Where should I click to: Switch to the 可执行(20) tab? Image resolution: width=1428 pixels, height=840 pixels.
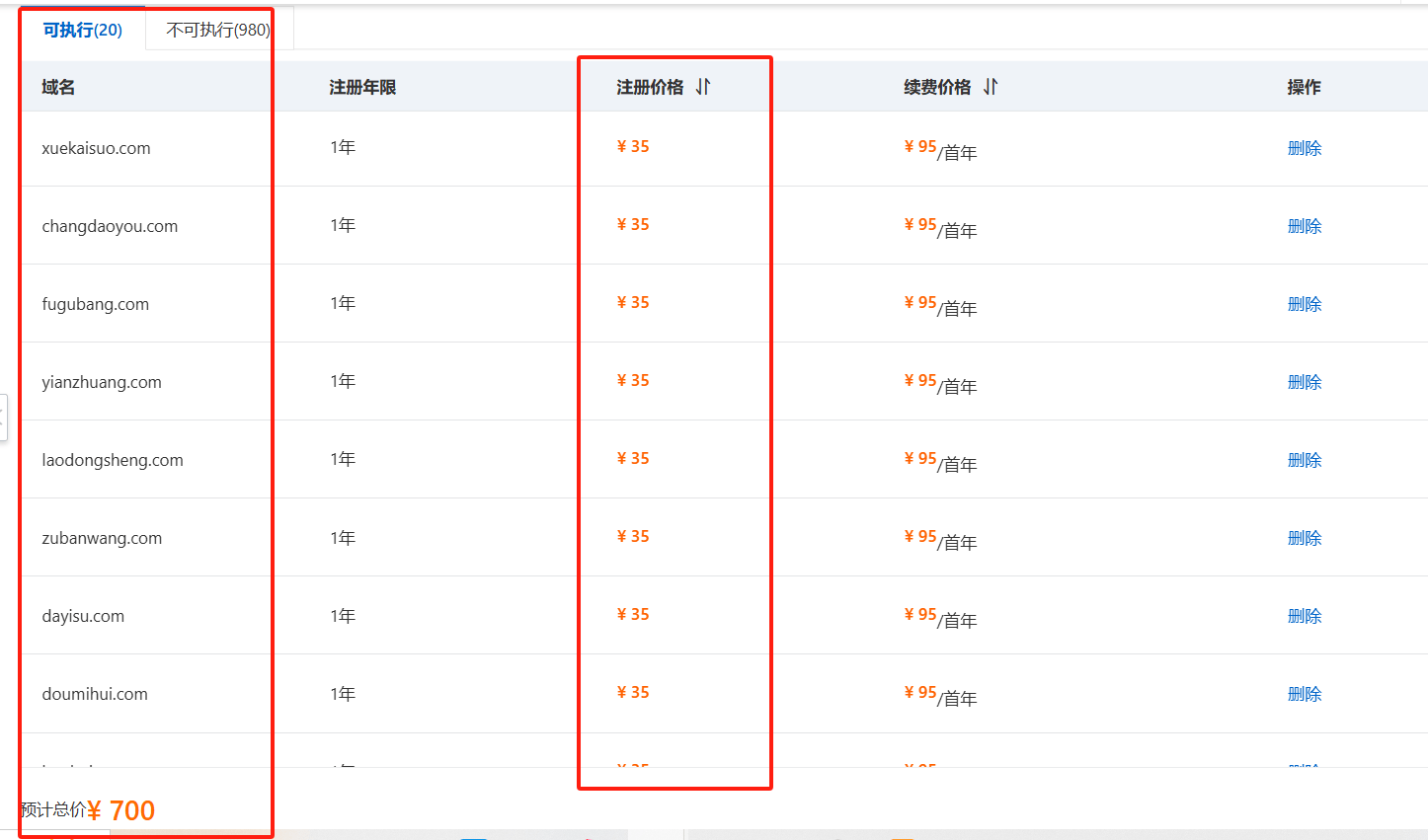coord(83,30)
